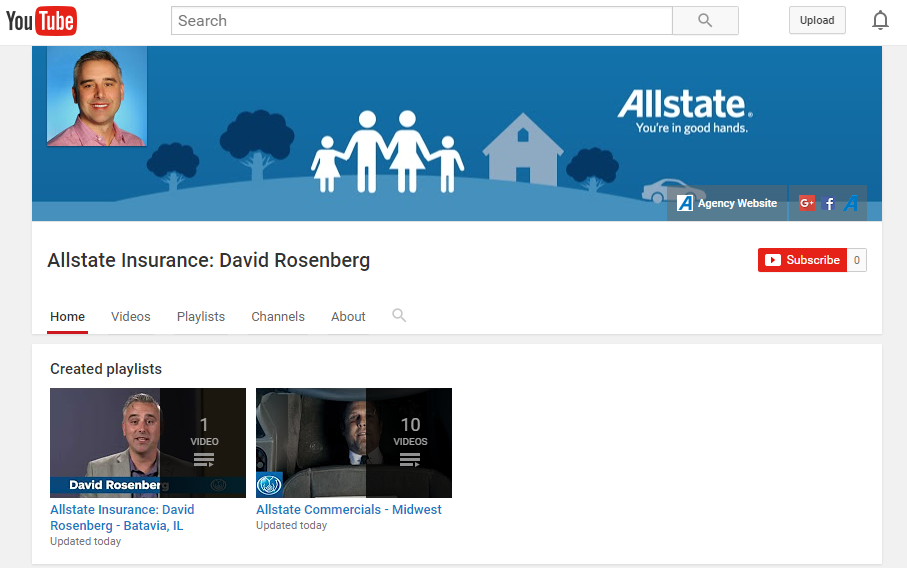Switch to the Videos tab
The height and width of the screenshot is (568, 907).
point(131,316)
